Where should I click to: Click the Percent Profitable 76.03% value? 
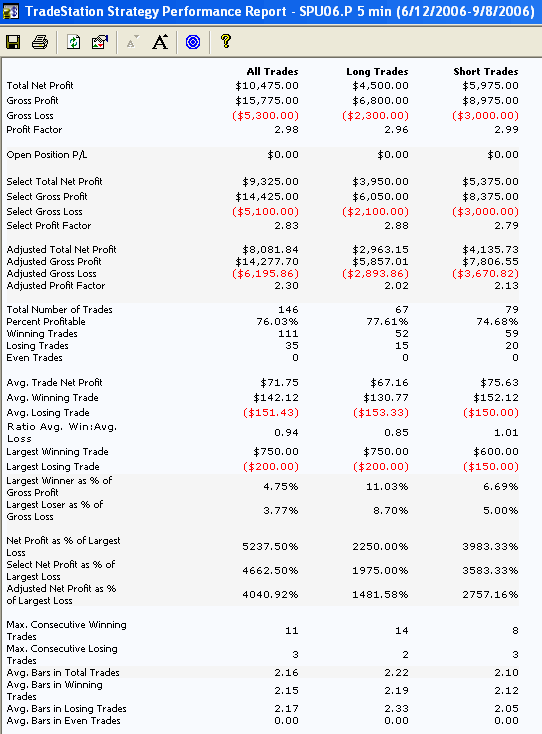(x=277, y=322)
